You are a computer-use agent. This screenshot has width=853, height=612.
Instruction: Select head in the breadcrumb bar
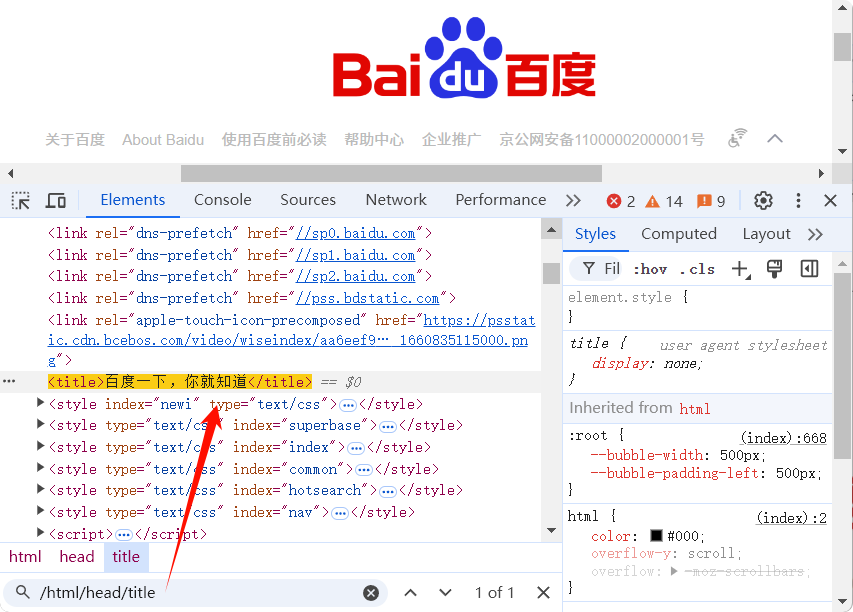77,557
